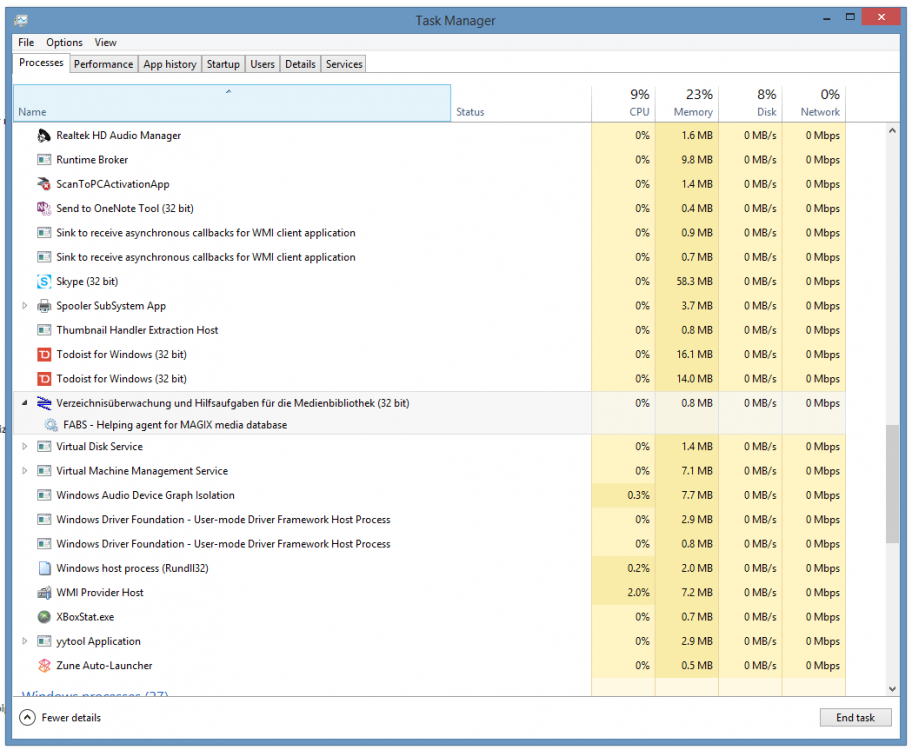The height and width of the screenshot is (750, 912).
Task: Select Windows Audio Device Graph Isolation icon
Action: pos(44,495)
